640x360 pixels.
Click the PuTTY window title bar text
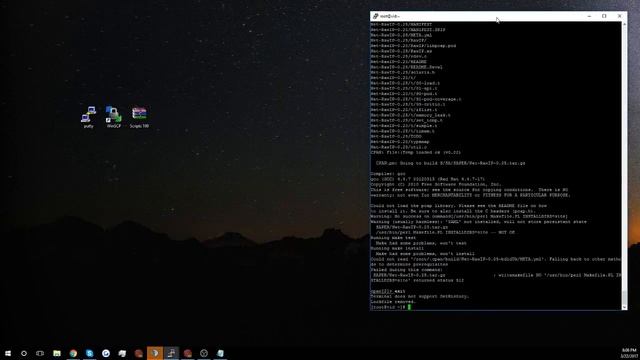point(390,16)
